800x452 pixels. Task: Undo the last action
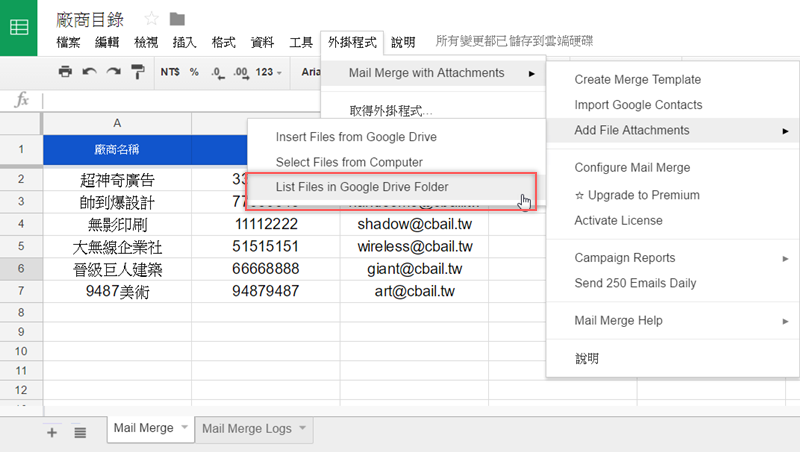pos(89,72)
